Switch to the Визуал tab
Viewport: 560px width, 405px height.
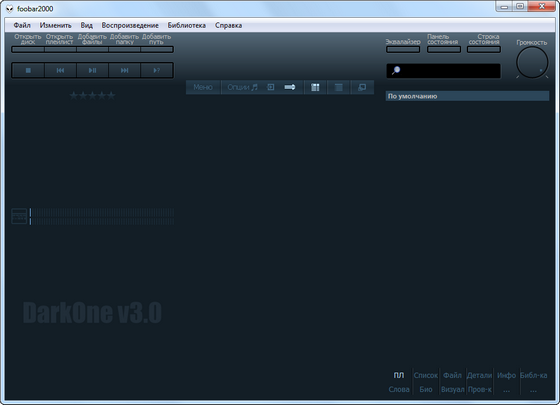point(452,389)
